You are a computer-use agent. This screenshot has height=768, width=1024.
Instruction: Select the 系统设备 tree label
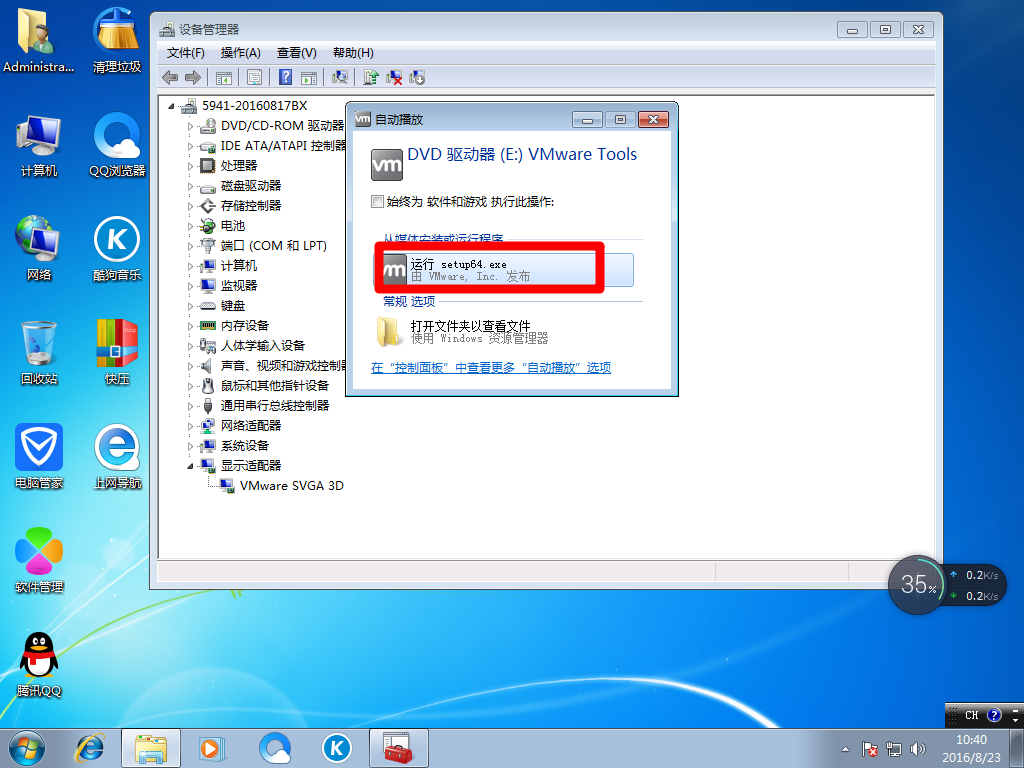pos(244,446)
